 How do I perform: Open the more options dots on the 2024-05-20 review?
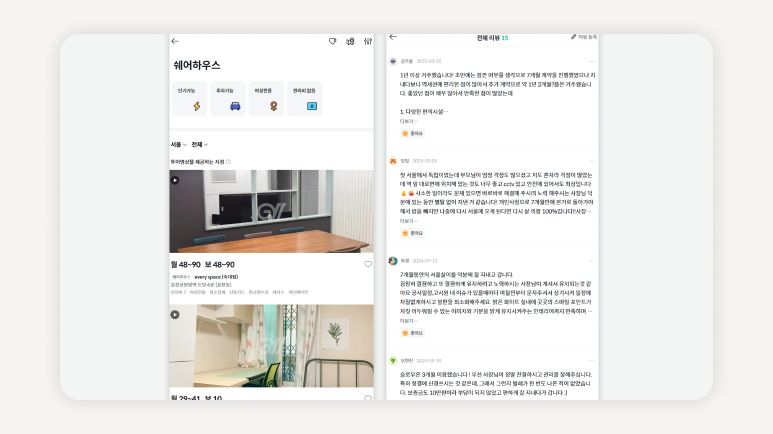[591, 361]
